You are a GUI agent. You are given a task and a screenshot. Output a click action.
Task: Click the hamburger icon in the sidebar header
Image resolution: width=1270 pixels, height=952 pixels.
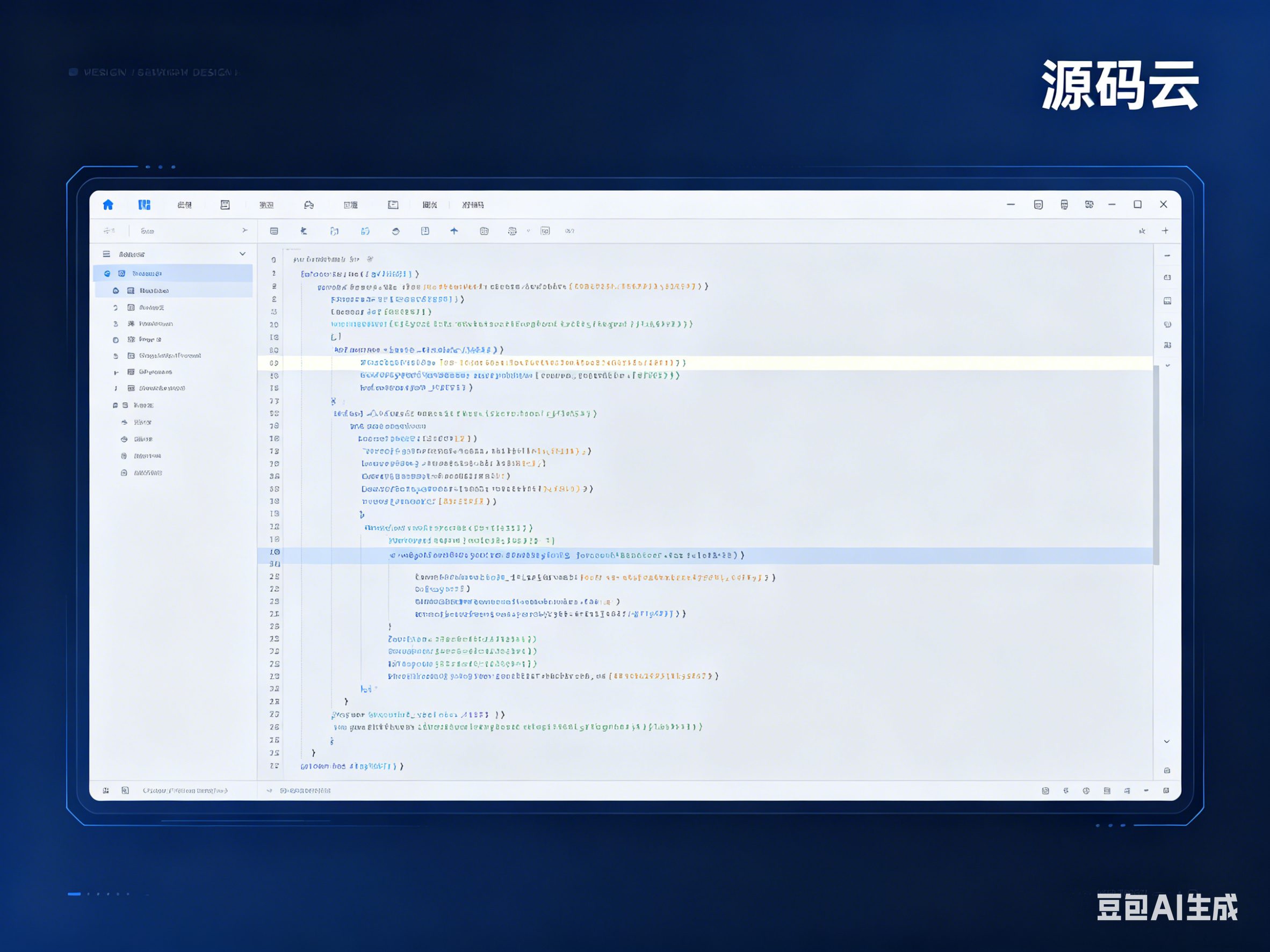click(106, 254)
